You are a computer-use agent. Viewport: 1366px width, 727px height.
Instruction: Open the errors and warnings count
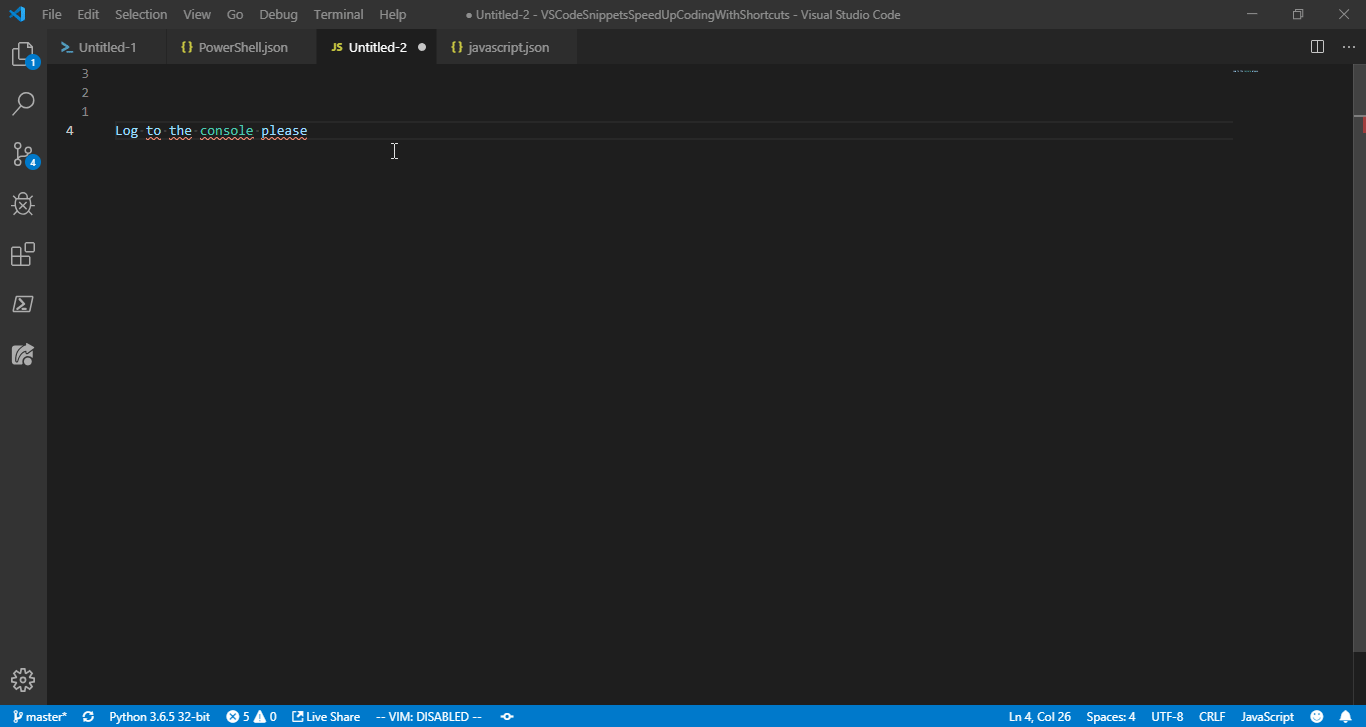click(251, 717)
